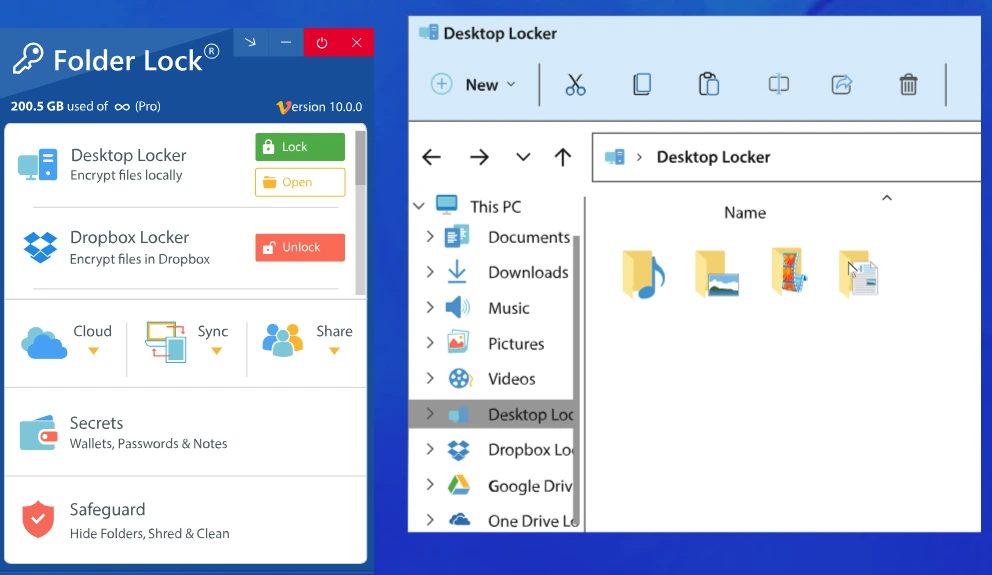Click the compact view arrow in Folder Lock
The width and height of the screenshot is (992, 575).
pos(251,42)
